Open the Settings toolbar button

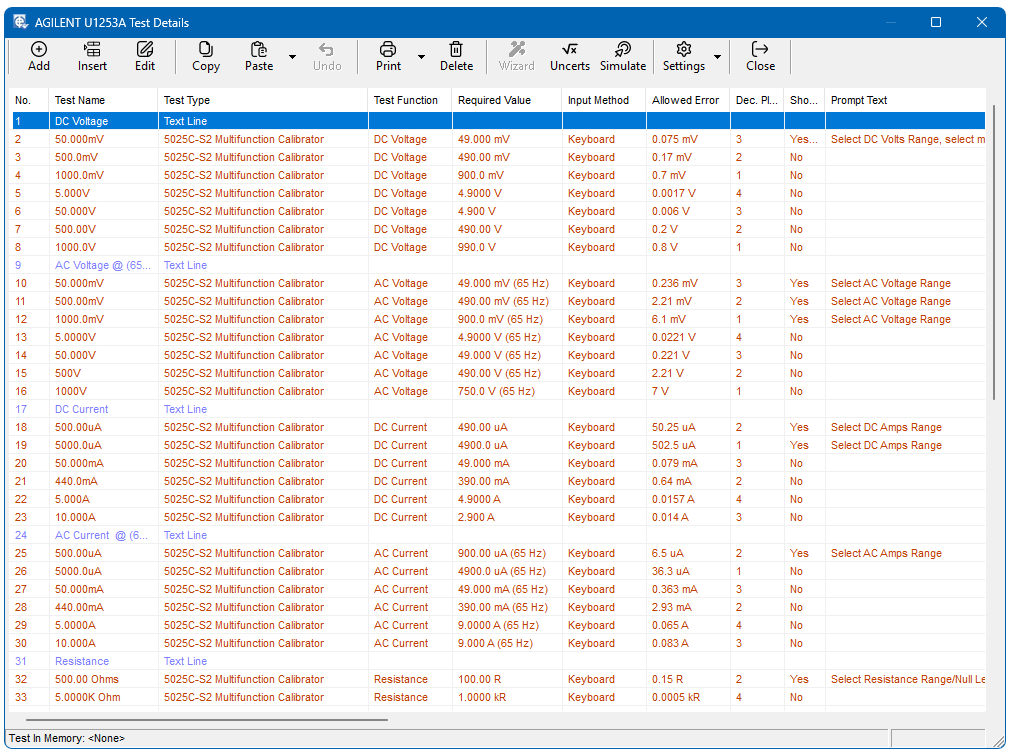684,56
